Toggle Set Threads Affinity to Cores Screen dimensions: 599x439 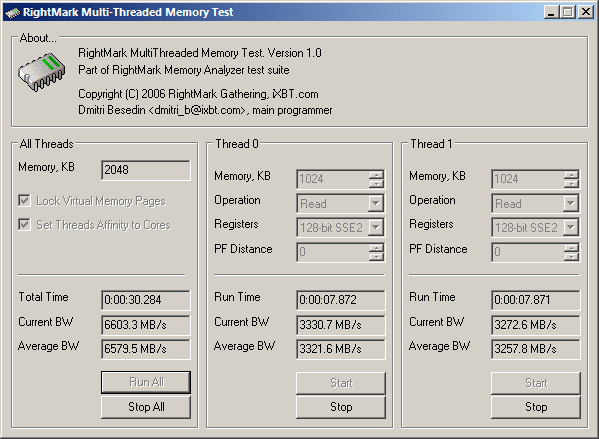[24, 224]
